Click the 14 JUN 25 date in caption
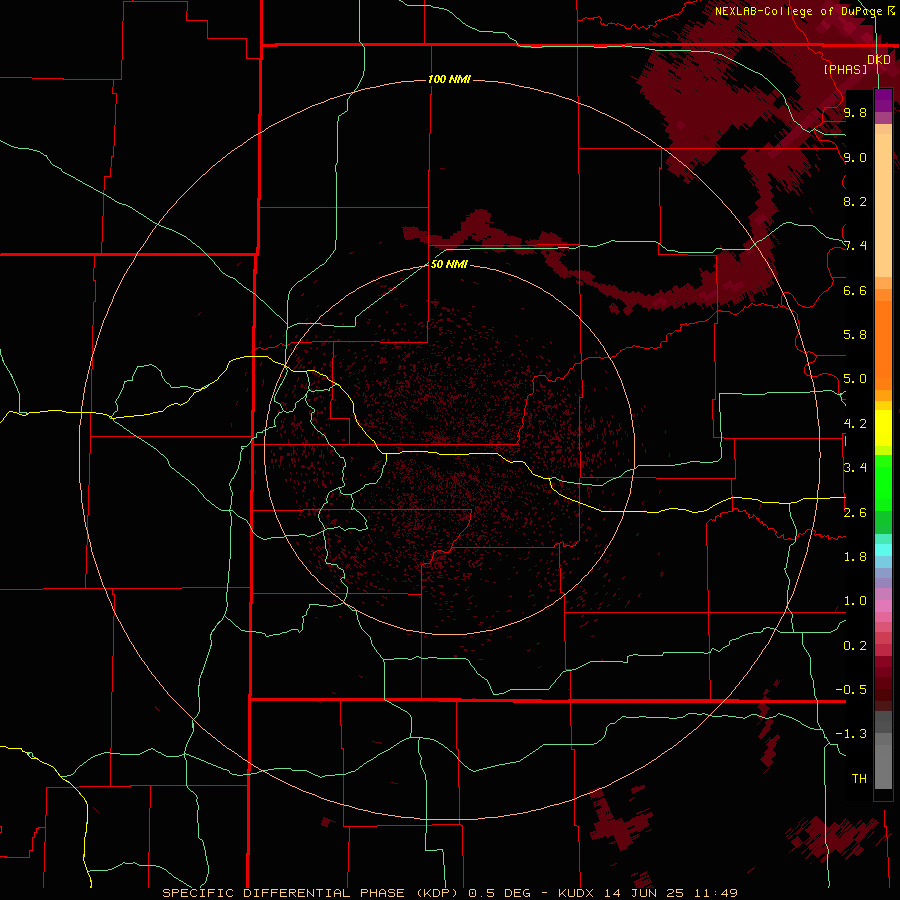This screenshot has width=900, height=900. [x=645, y=893]
